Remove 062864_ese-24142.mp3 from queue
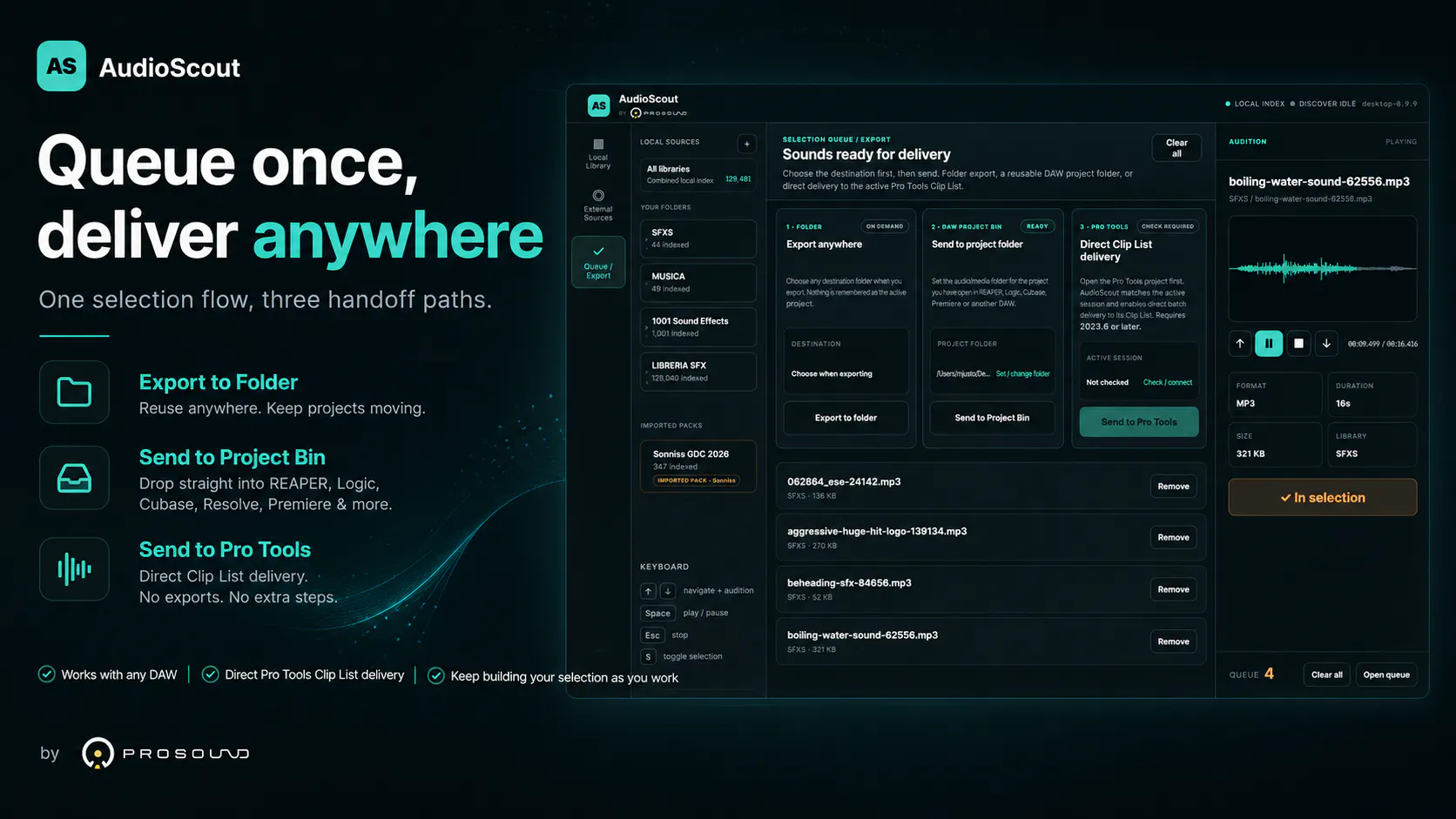 [1173, 487]
